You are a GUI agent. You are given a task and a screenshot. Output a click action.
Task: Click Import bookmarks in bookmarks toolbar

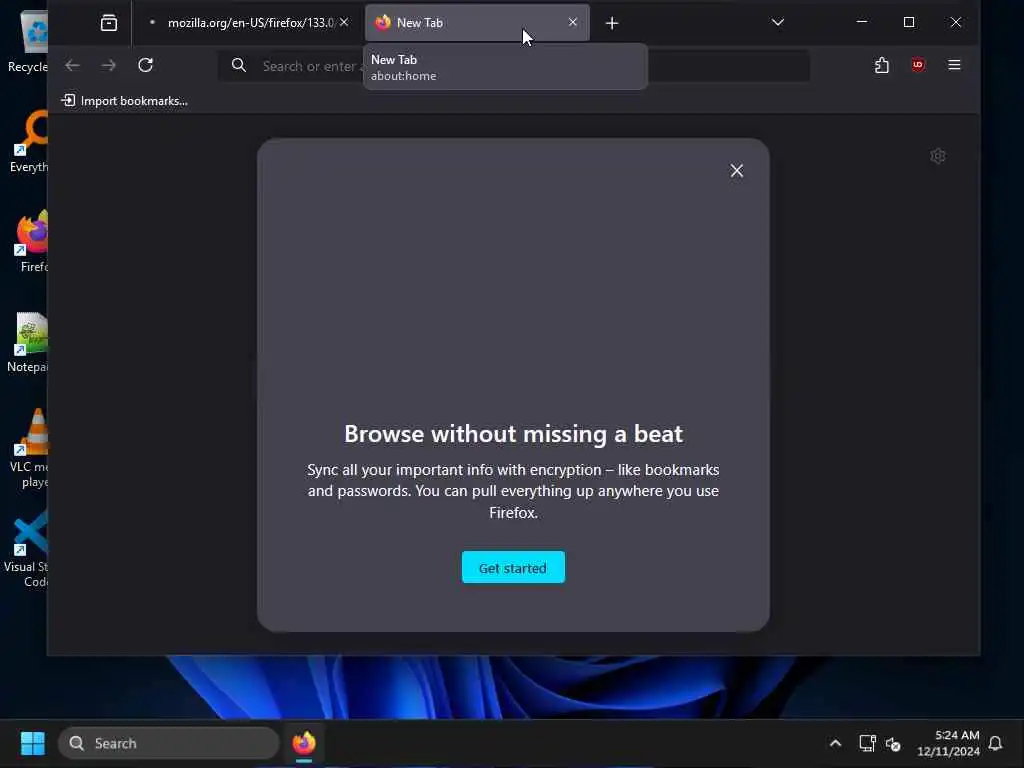[124, 101]
